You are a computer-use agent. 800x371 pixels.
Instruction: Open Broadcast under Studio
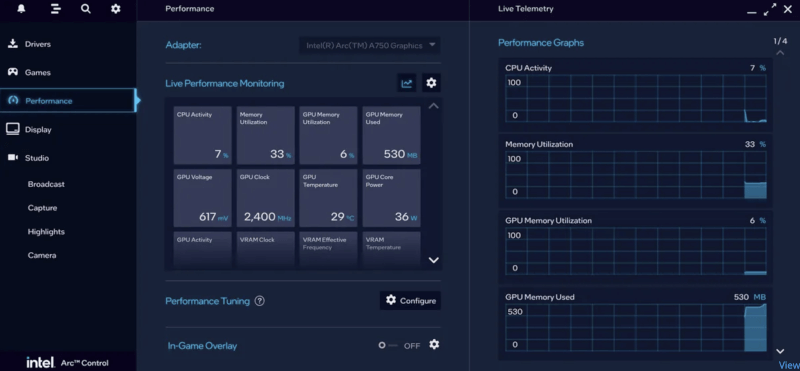(46, 184)
